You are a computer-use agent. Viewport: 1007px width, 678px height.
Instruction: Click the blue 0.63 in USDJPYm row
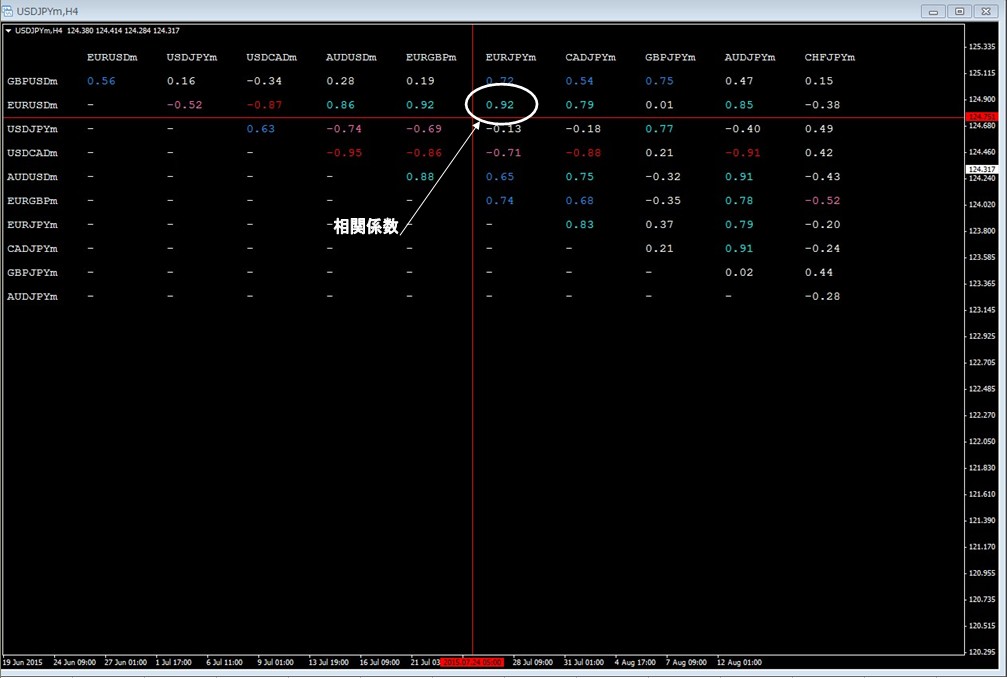[260, 129]
